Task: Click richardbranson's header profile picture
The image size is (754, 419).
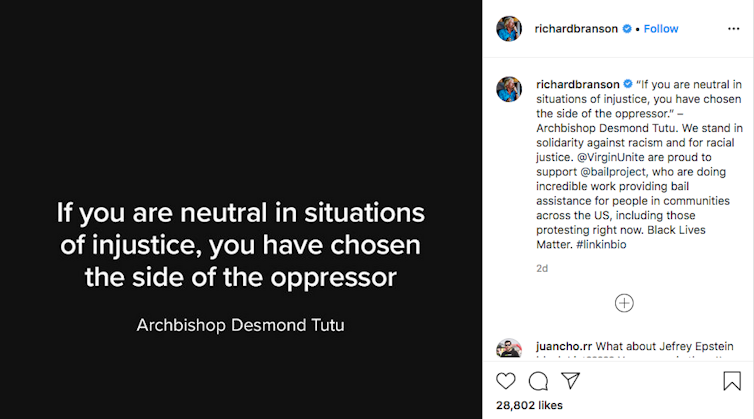Action: (x=509, y=29)
